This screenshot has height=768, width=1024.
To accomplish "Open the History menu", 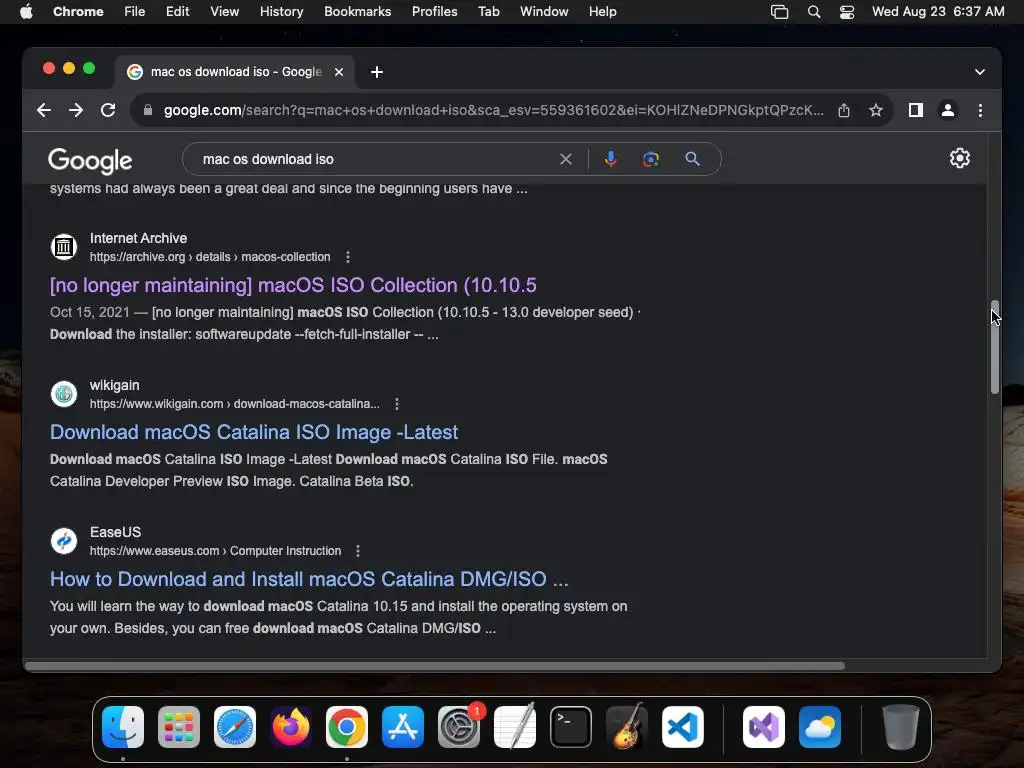I will (x=281, y=12).
